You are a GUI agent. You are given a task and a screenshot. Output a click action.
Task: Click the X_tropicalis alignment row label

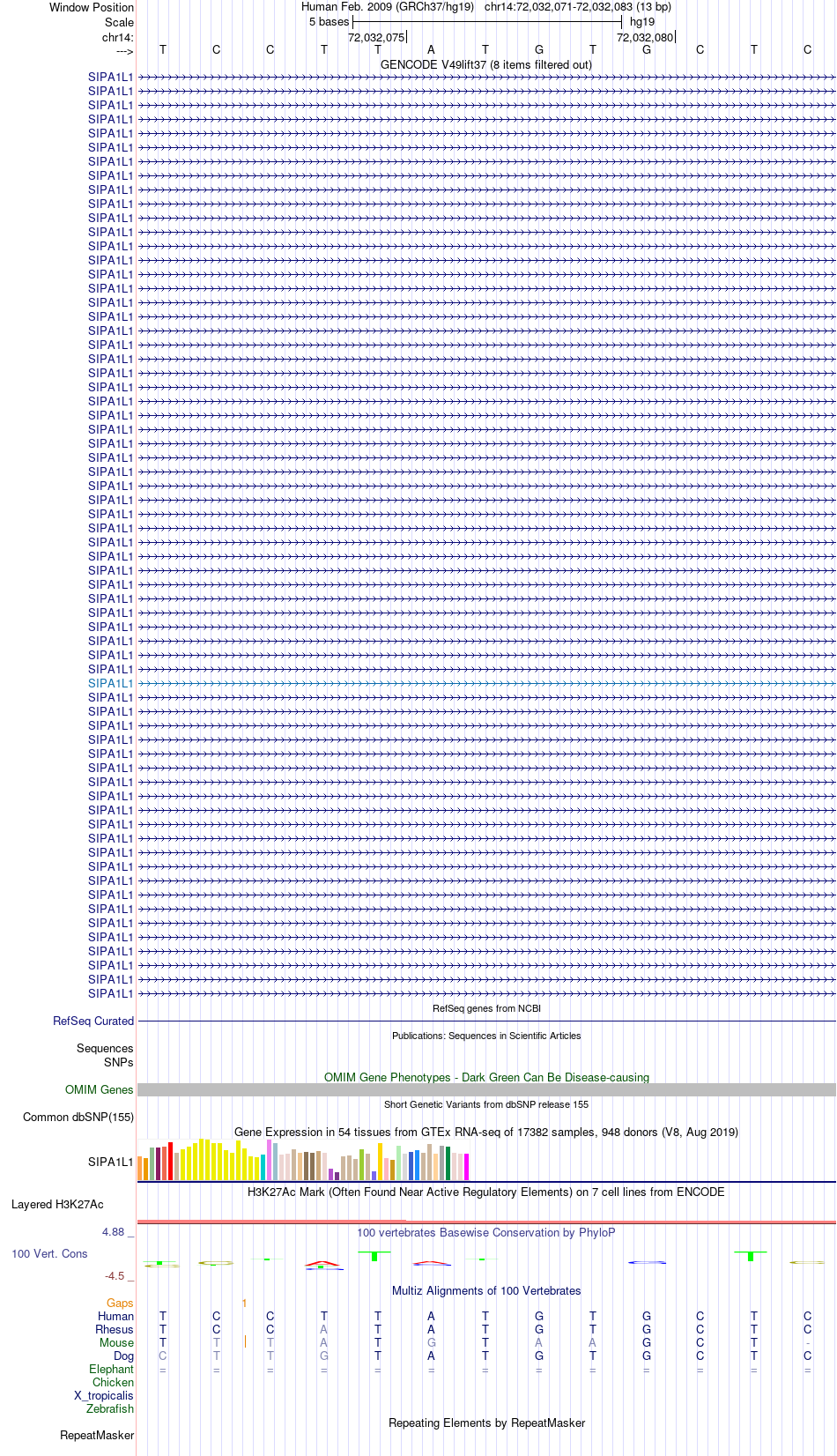click(x=104, y=1395)
